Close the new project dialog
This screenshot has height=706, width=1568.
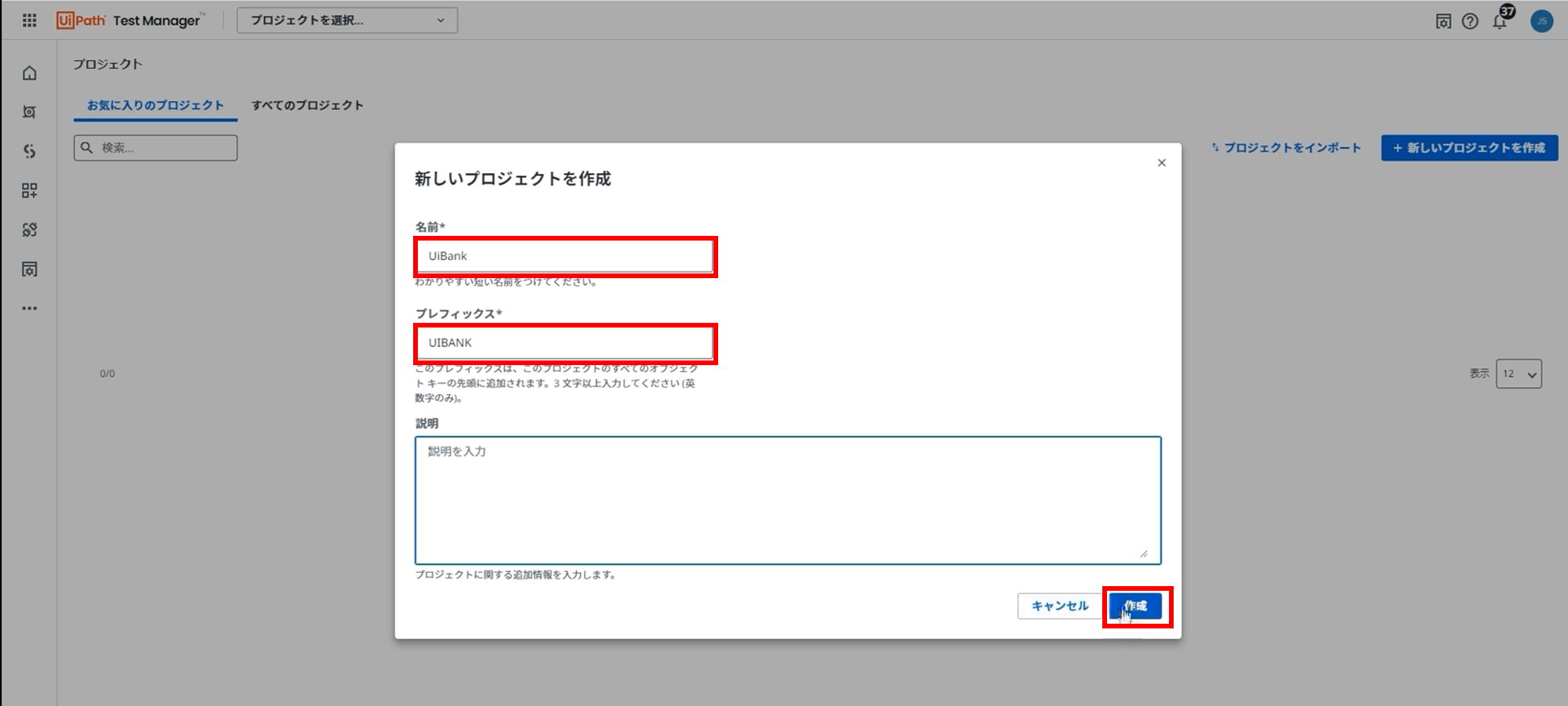(1162, 163)
